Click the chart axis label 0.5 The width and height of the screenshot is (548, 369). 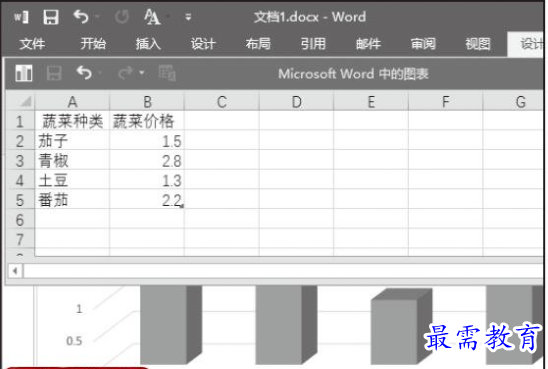click(x=74, y=341)
